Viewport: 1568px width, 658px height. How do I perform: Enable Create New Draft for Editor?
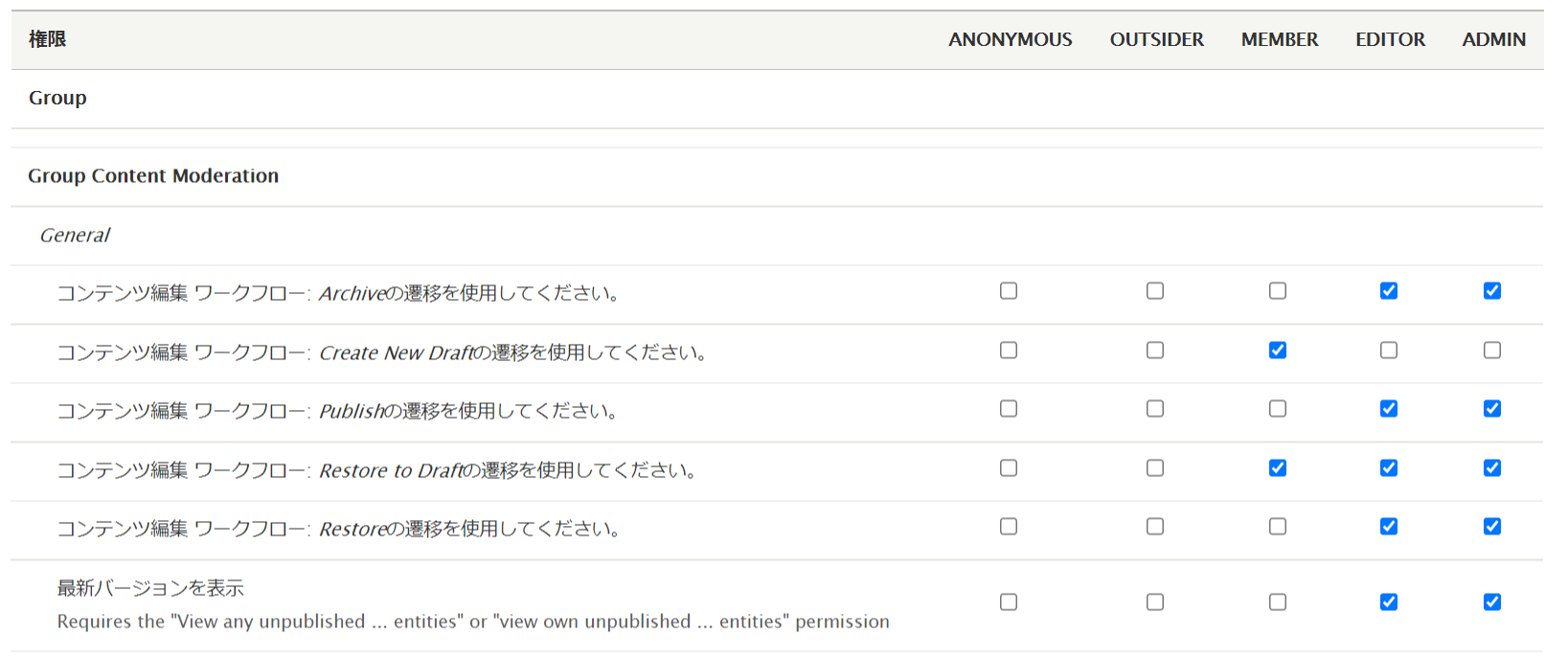(1389, 351)
